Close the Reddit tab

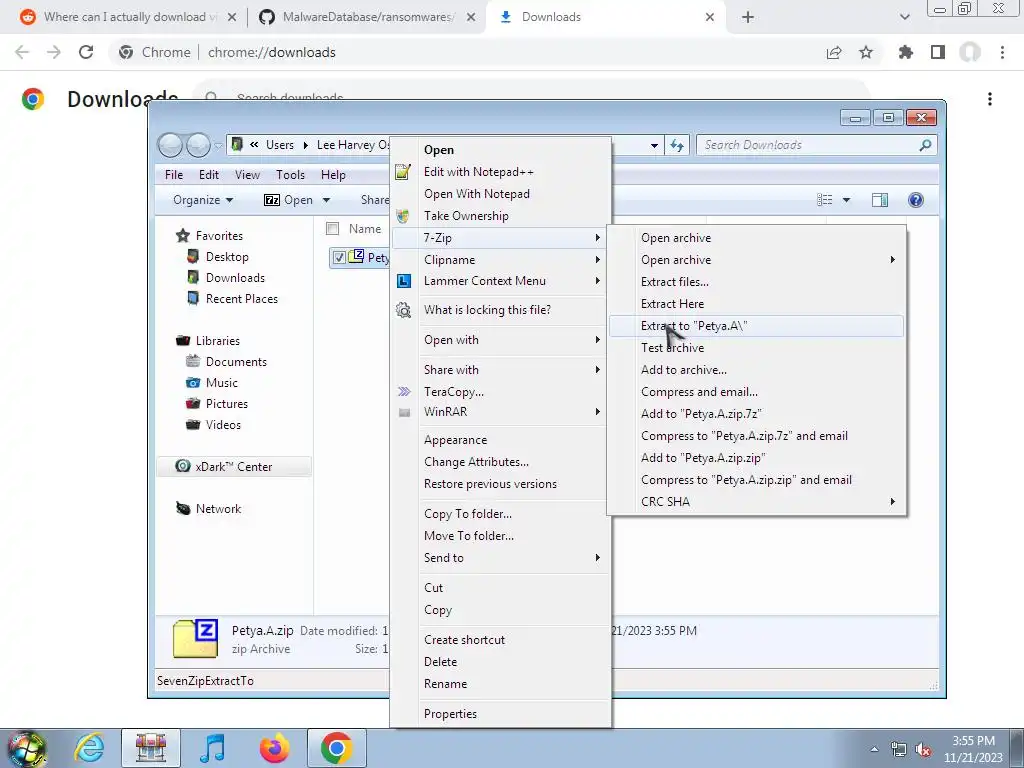coord(231,17)
